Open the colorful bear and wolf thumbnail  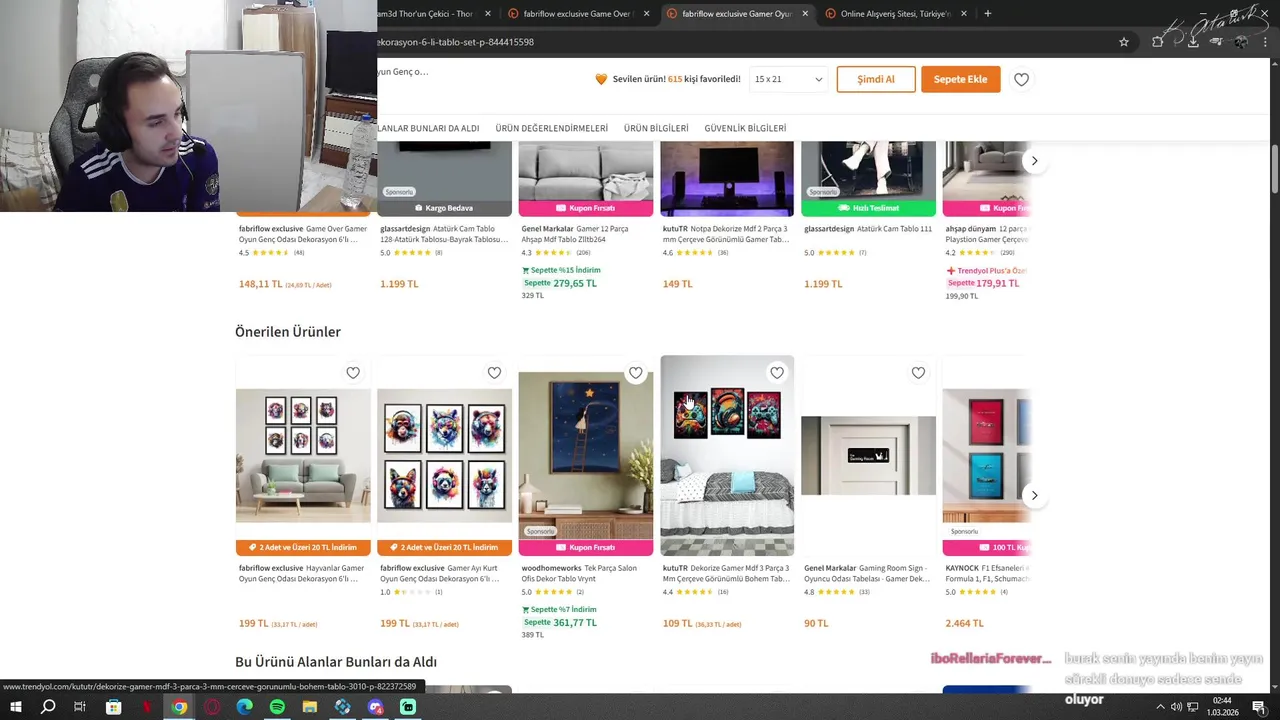coord(444,456)
